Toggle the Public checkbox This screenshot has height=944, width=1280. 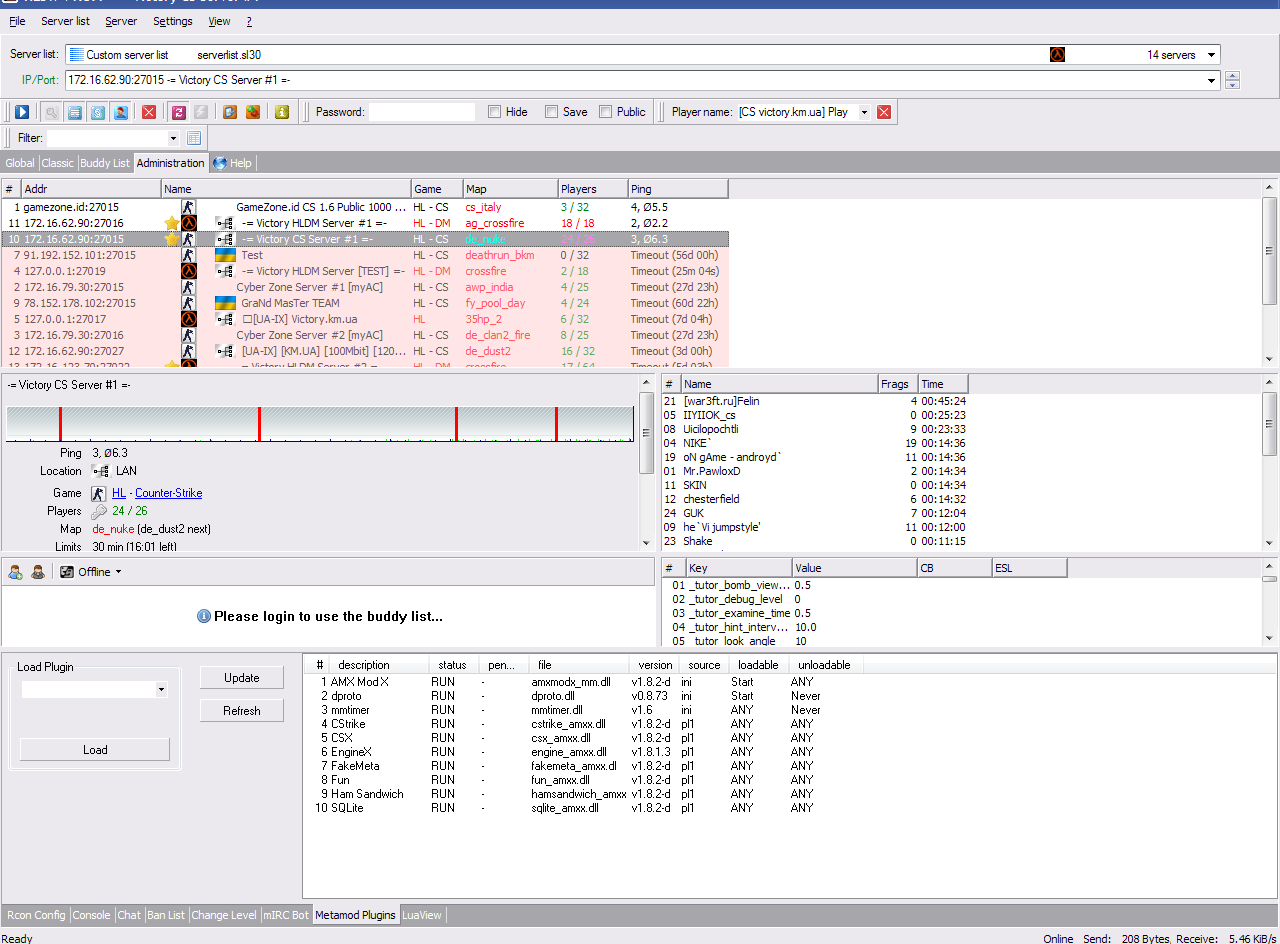(x=605, y=112)
